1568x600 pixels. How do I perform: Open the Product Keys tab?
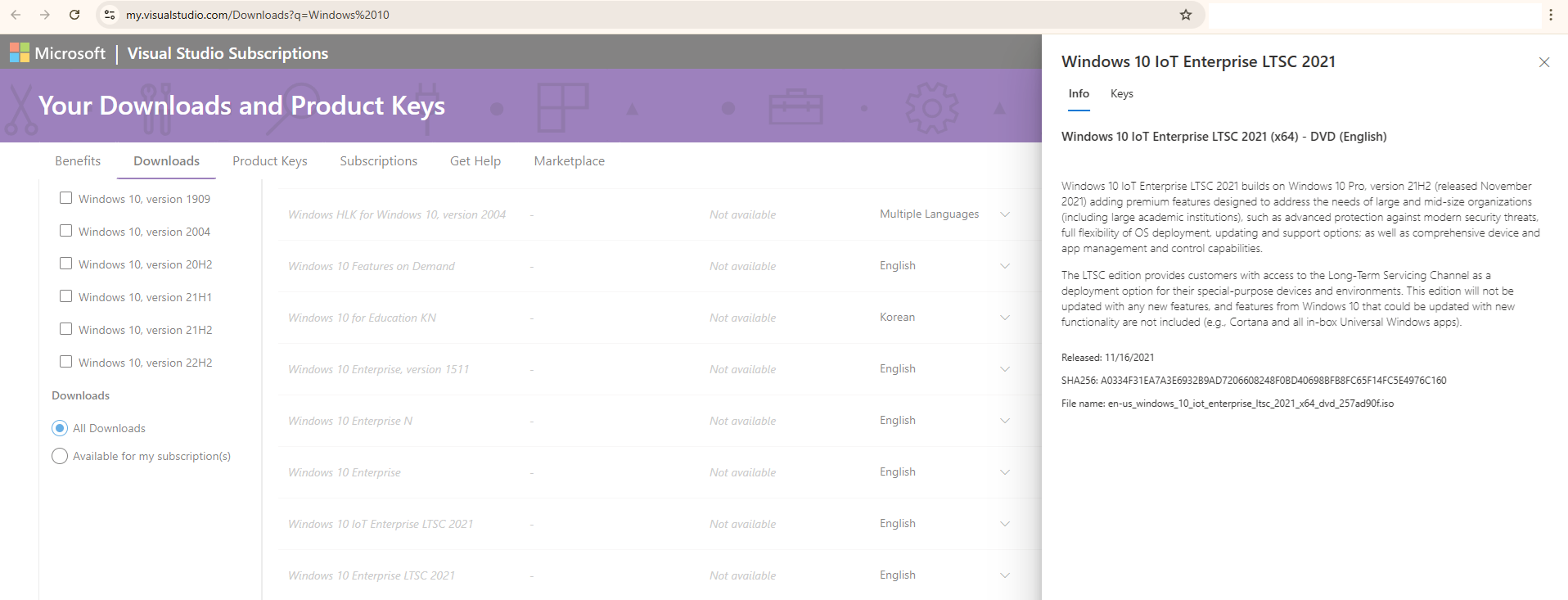[x=270, y=161]
